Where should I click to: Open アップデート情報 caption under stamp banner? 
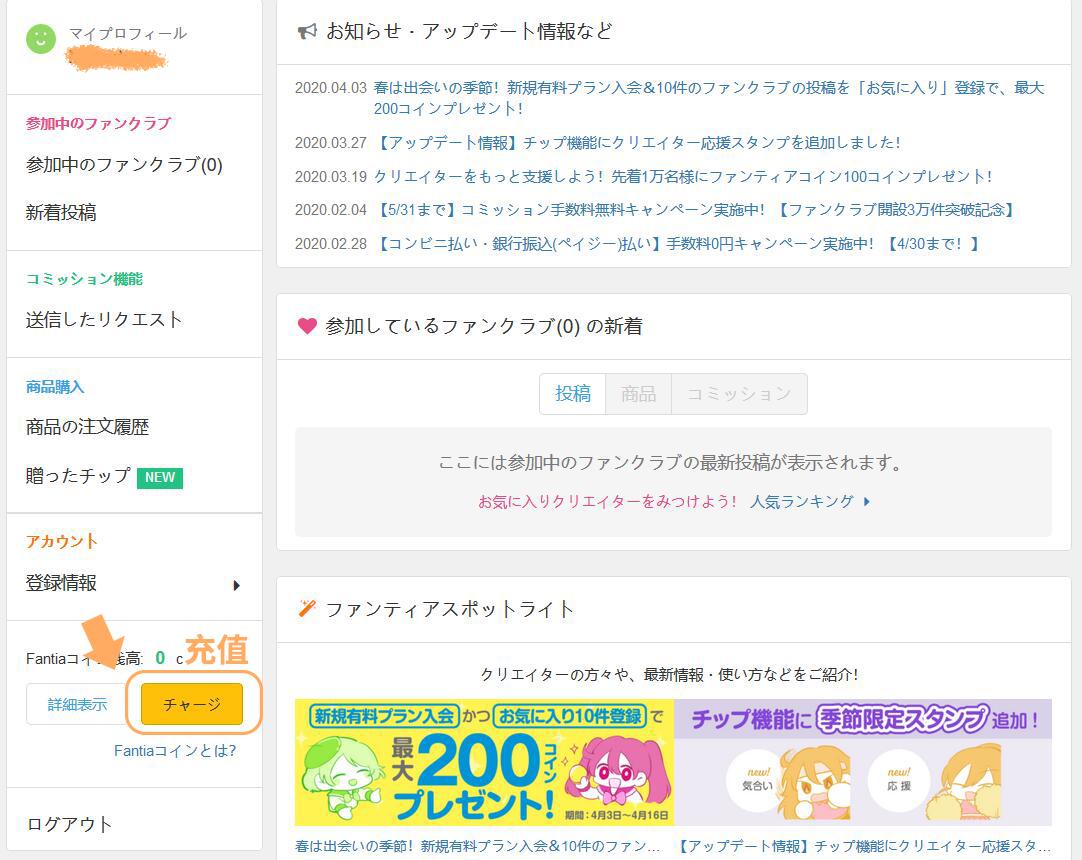[863, 846]
